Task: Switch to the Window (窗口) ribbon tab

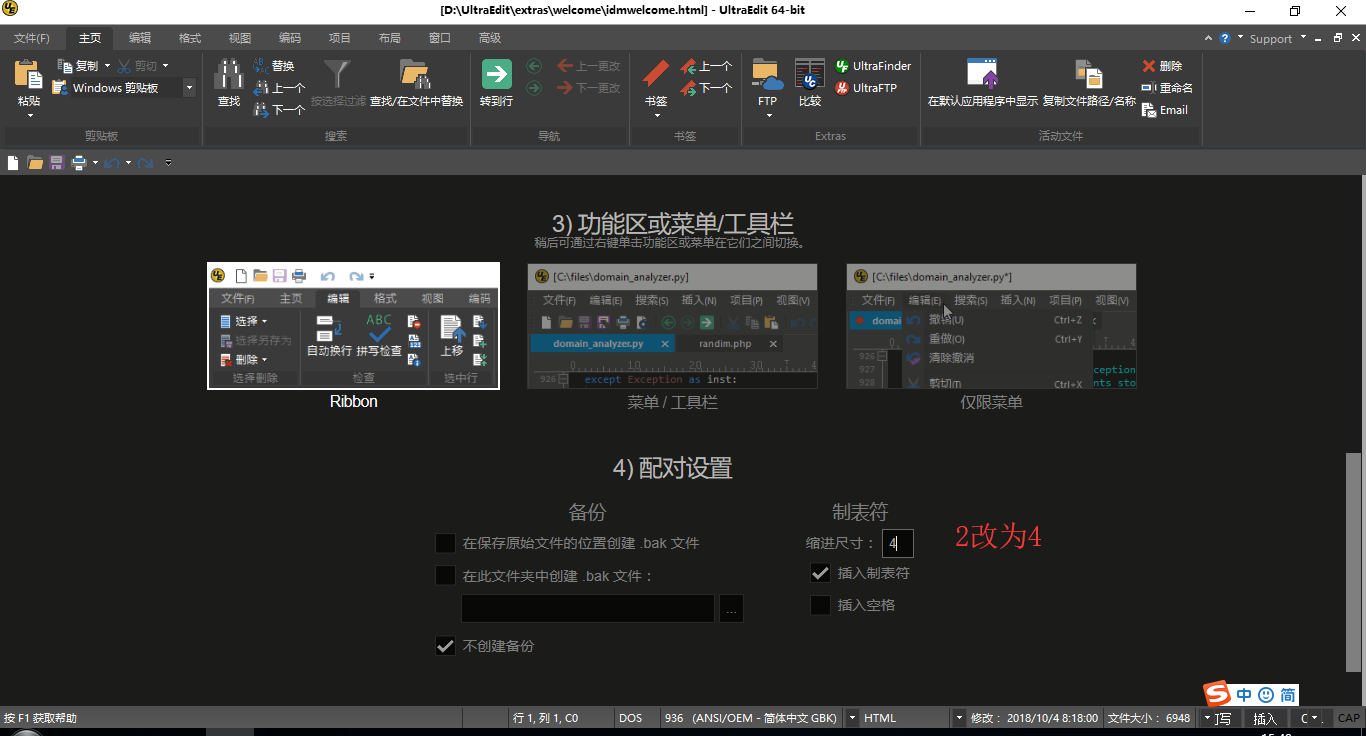Action: coord(440,38)
